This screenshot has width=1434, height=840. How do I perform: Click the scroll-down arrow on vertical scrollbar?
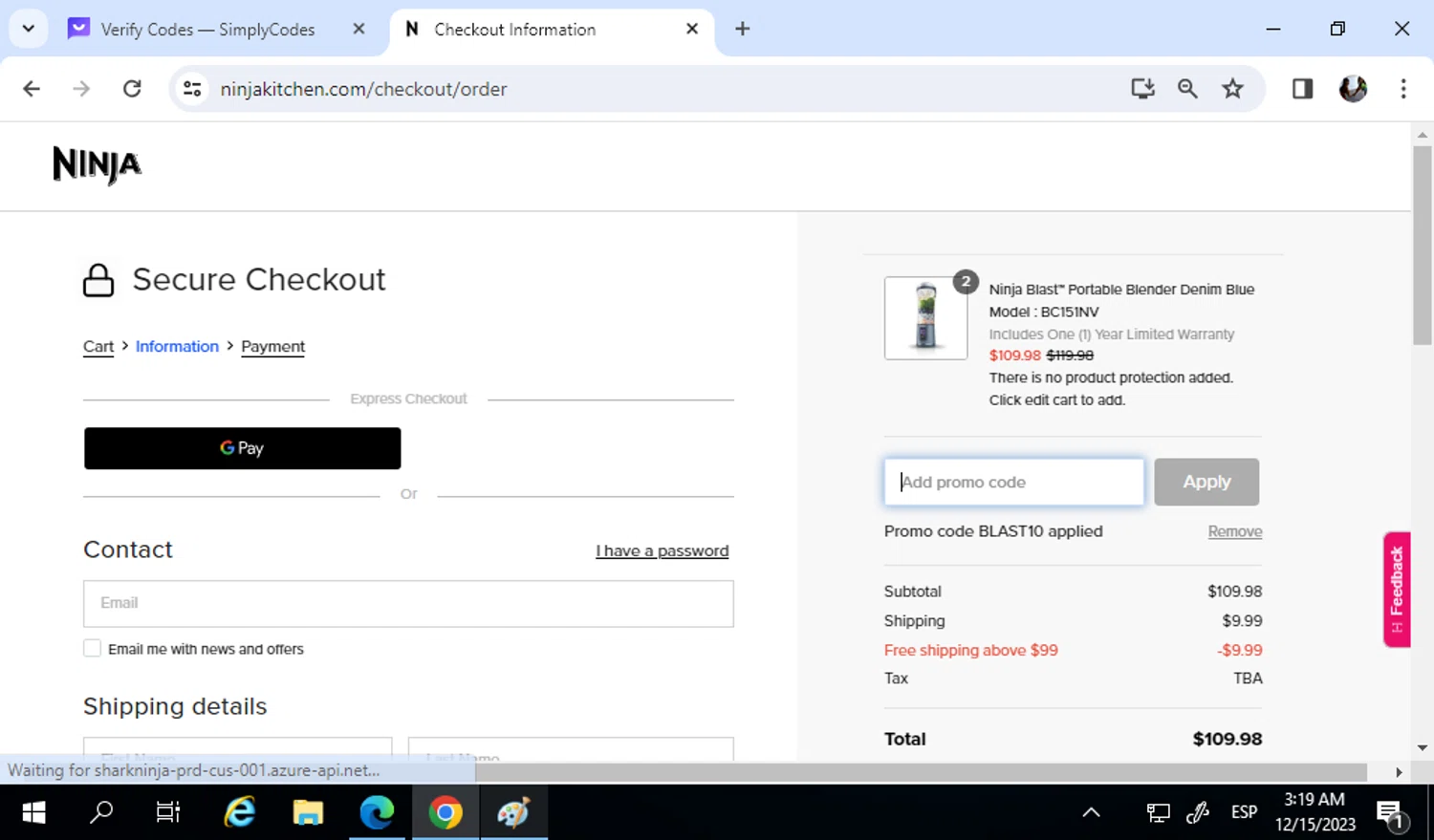click(x=1423, y=748)
